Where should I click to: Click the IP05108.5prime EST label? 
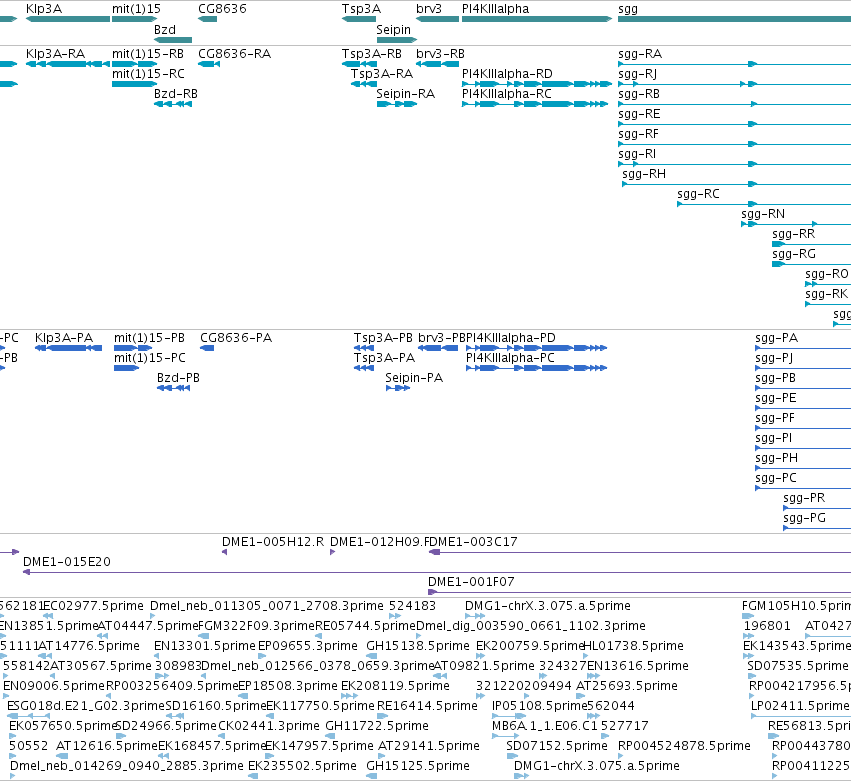click(540, 706)
